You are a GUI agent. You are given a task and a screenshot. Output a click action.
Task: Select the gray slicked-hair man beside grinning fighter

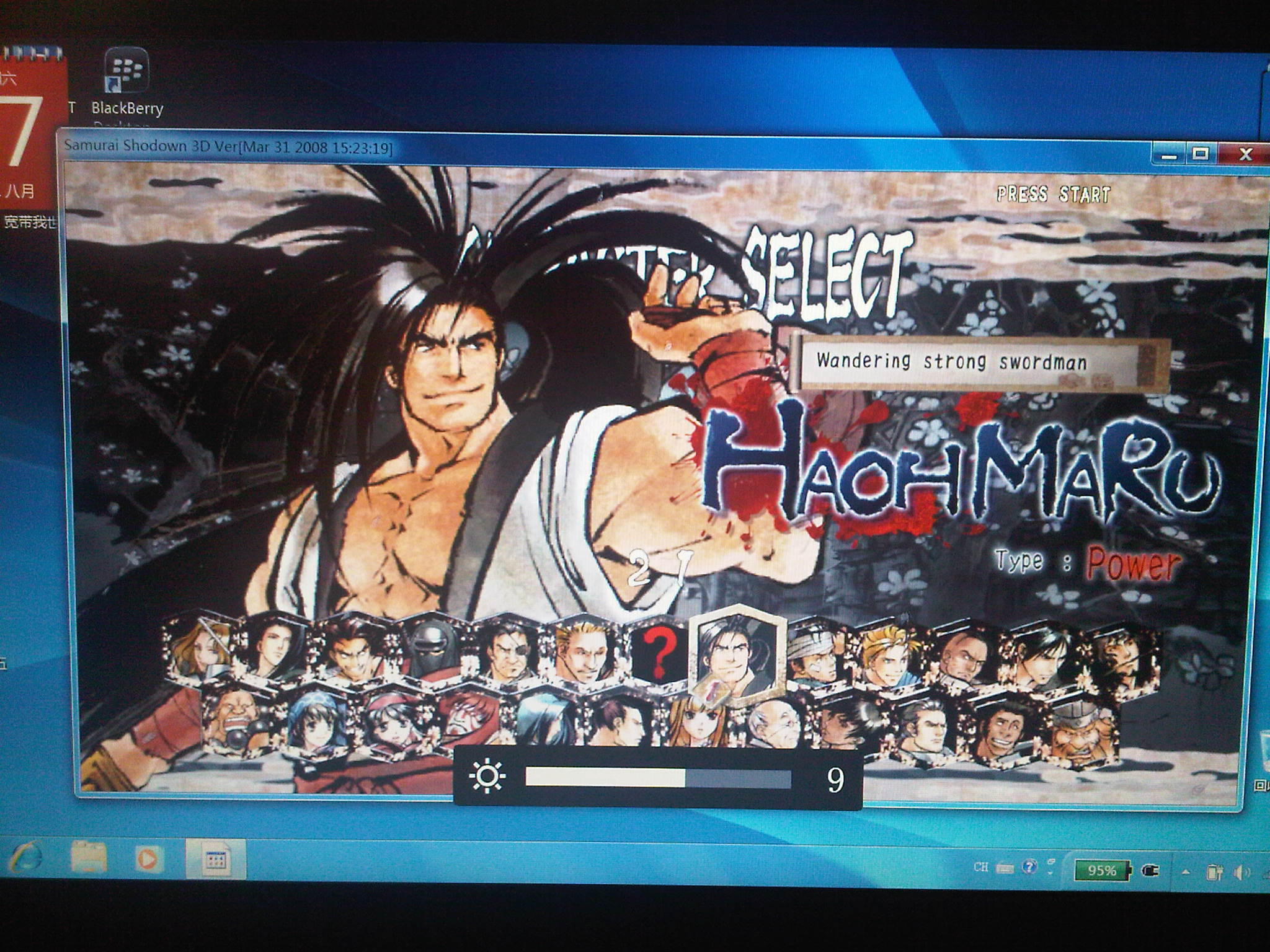(925, 728)
